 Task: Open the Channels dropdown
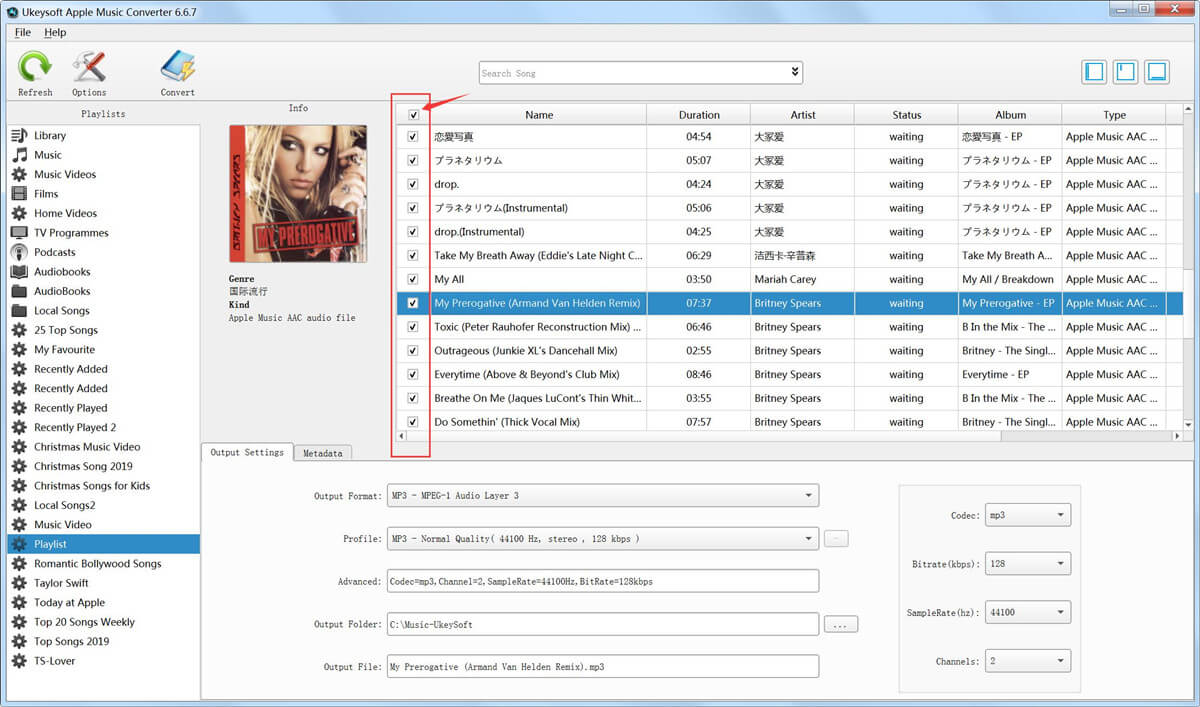(x=1028, y=661)
